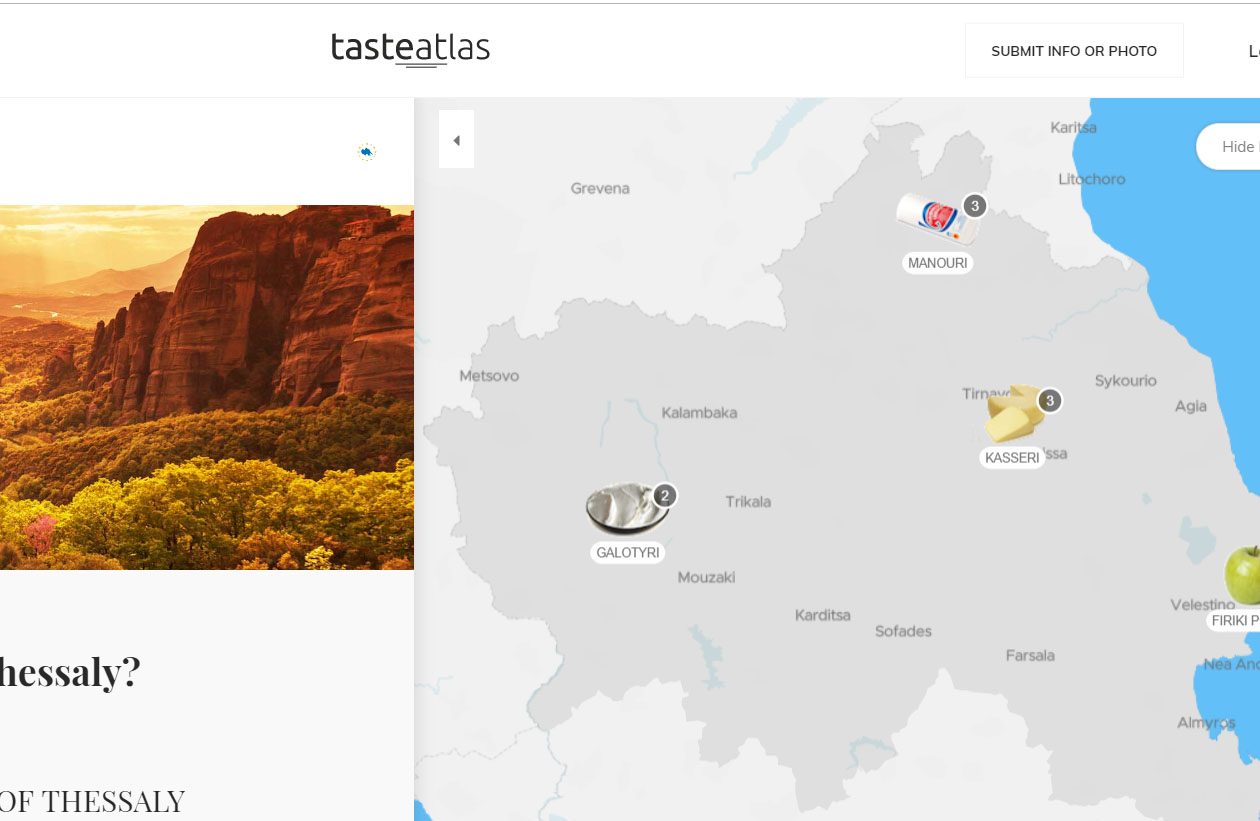
Task: Click Farsala town label on map
Action: [1030, 656]
